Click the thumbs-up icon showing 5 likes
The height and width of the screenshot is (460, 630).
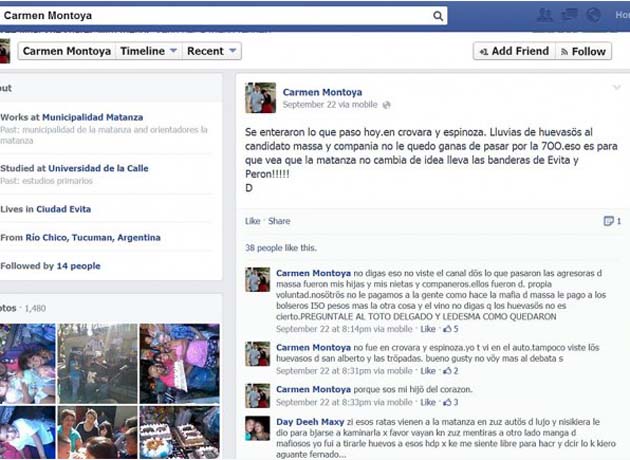[446, 329]
